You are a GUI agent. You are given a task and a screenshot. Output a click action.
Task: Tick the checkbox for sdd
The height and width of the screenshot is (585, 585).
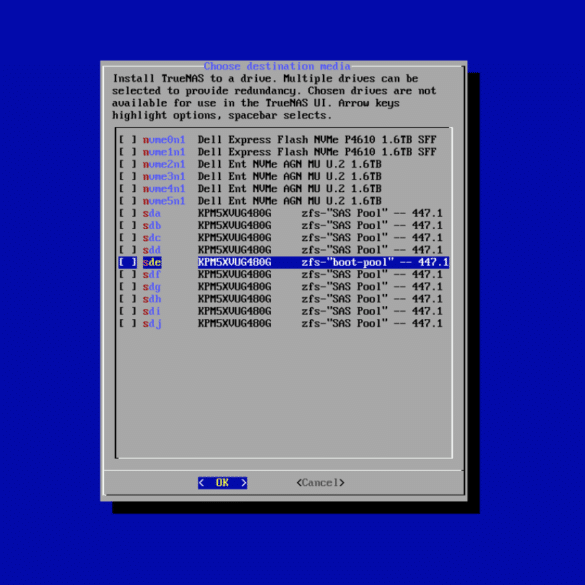(128, 250)
